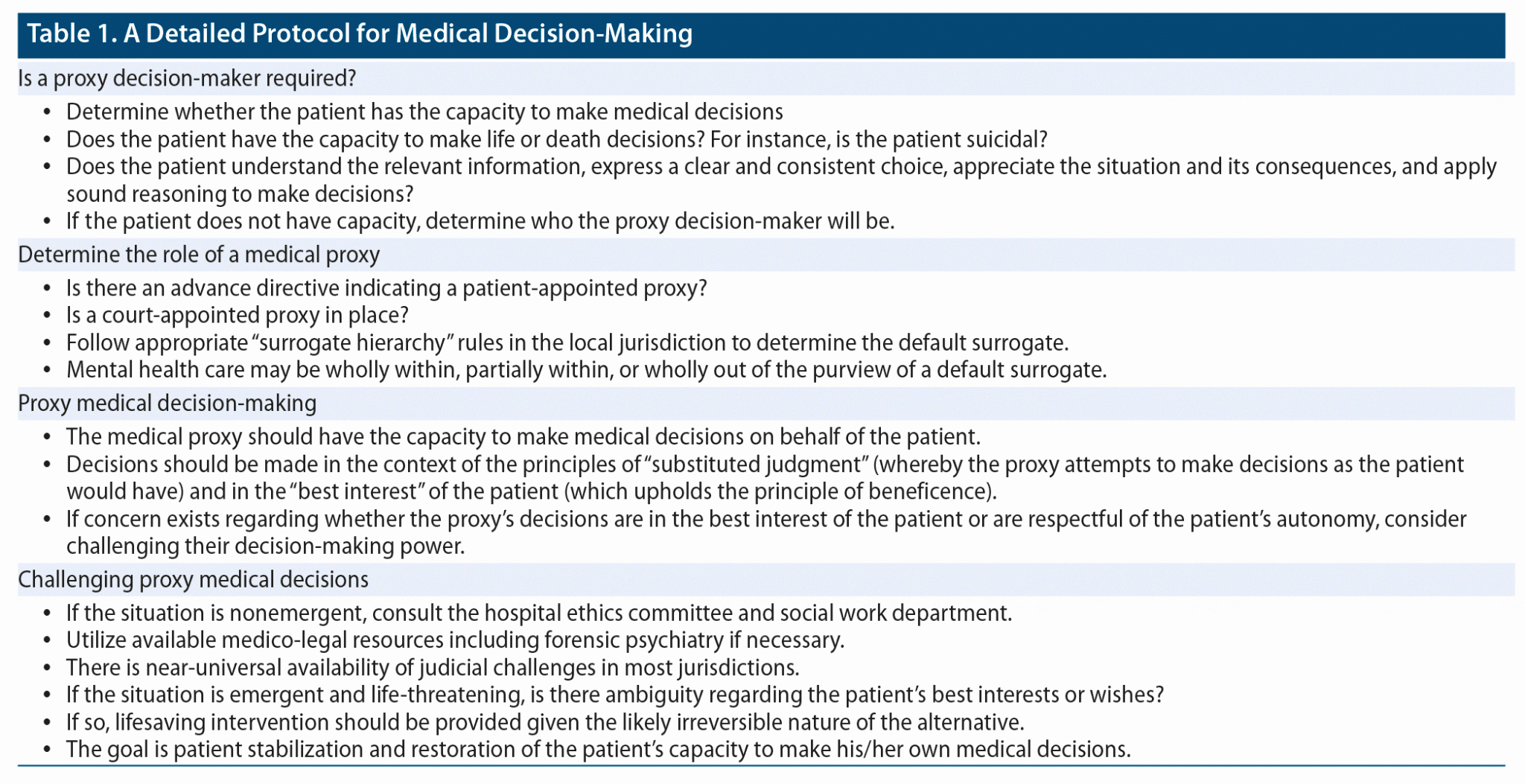Image resolution: width=1525 pixels, height=784 pixels.
Task: Select the mental health care bullet
Action: pyautogui.click(x=586, y=370)
